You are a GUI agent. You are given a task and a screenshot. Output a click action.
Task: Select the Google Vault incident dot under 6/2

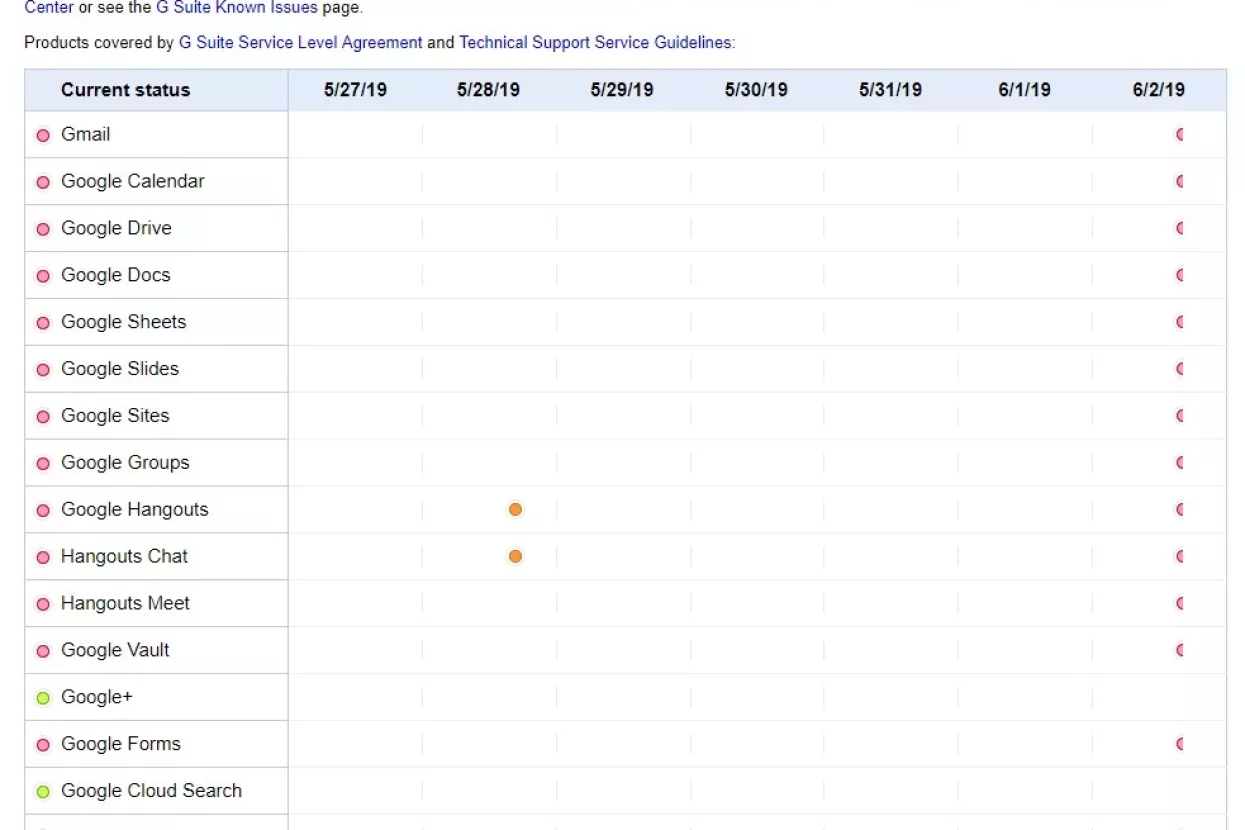1181,650
